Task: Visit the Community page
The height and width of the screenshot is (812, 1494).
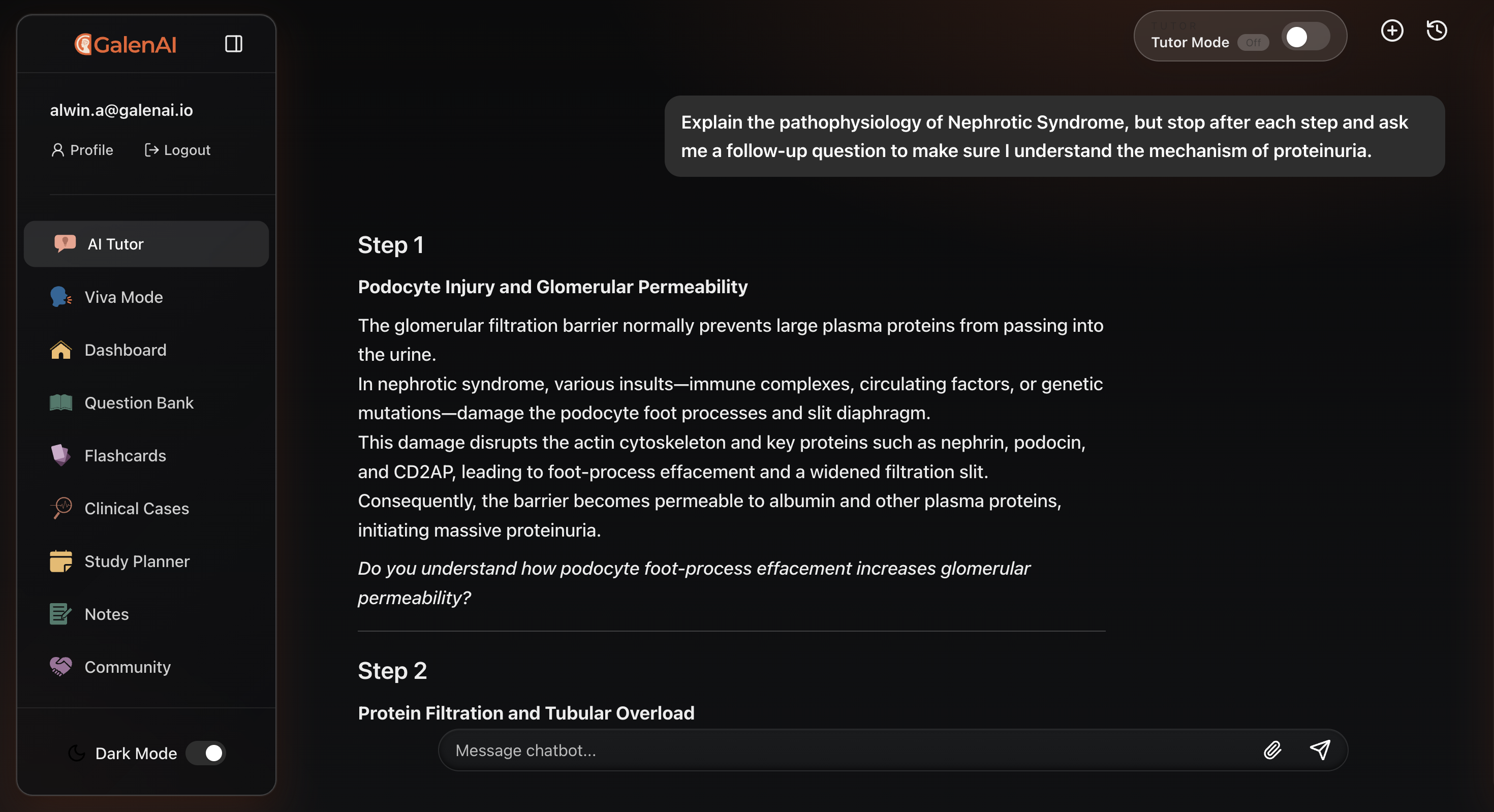Action: [x=128, y=667]
